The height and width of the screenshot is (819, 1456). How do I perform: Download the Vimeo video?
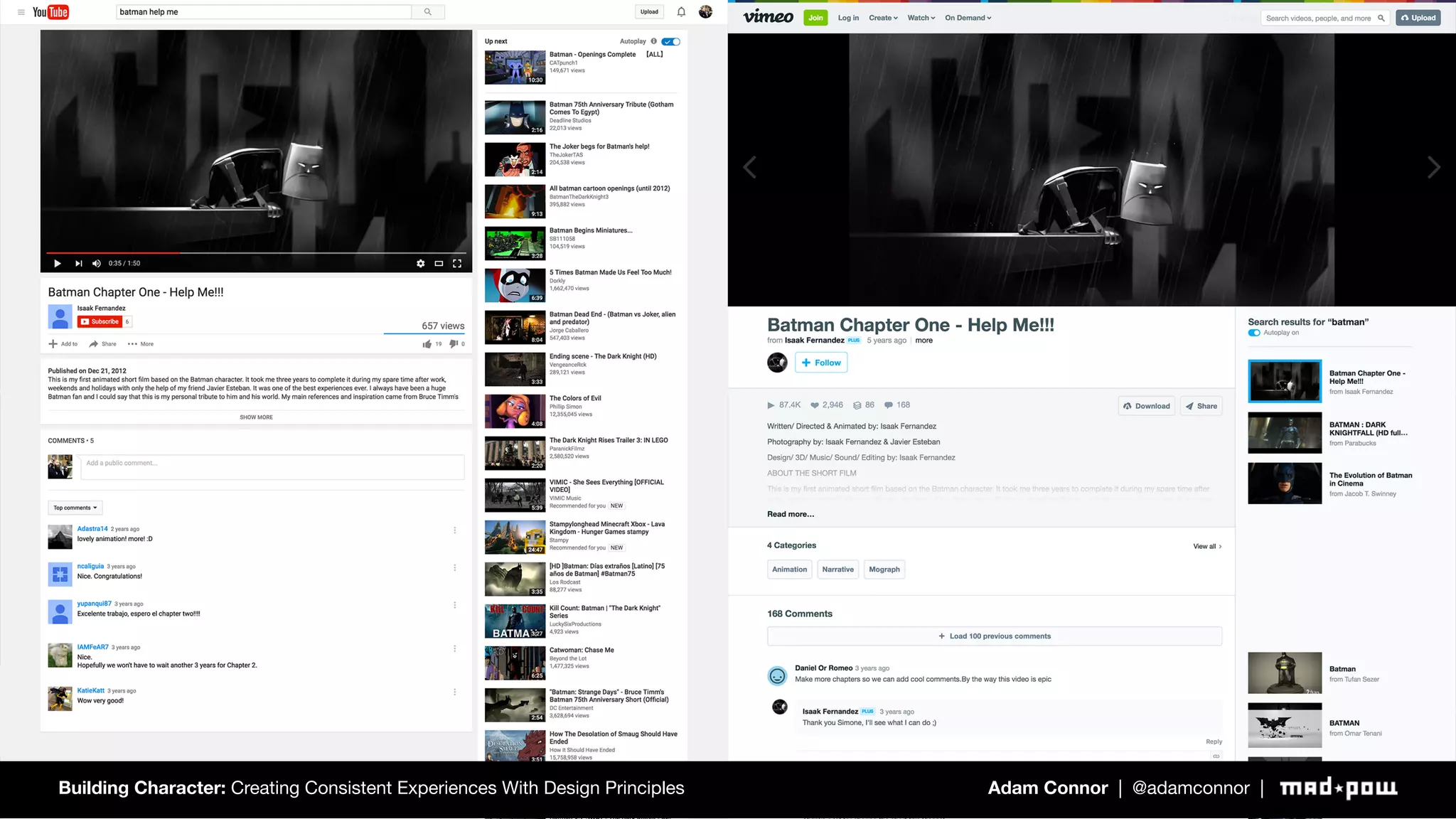click(1146, 406)
